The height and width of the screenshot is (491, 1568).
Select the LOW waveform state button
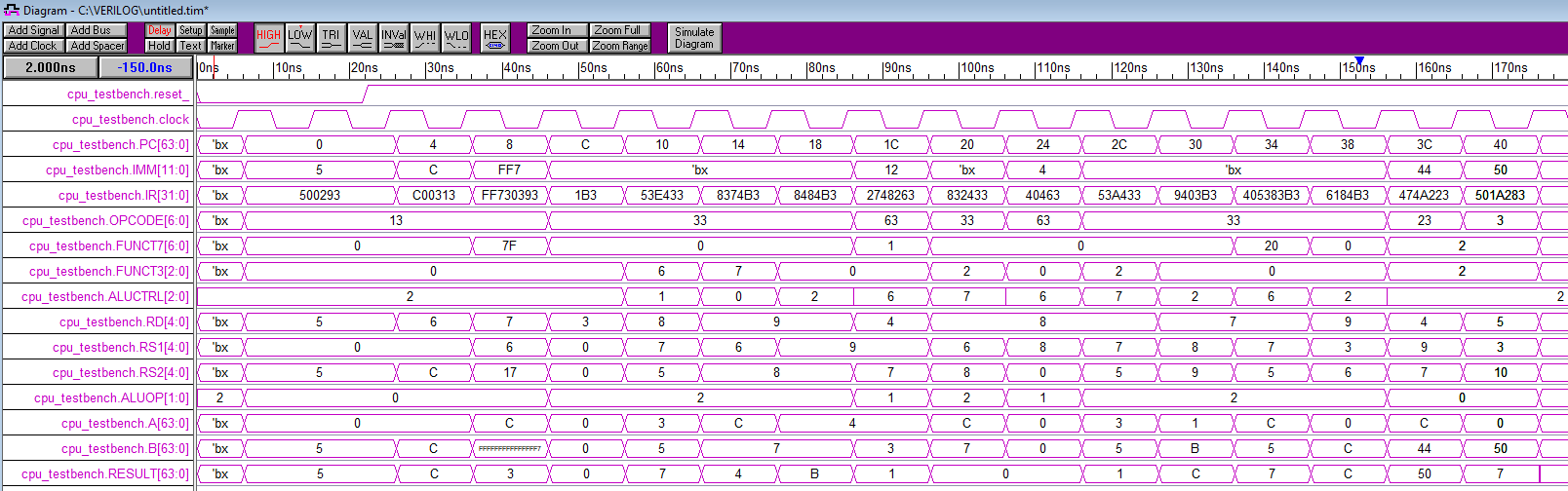coord(299,38)
